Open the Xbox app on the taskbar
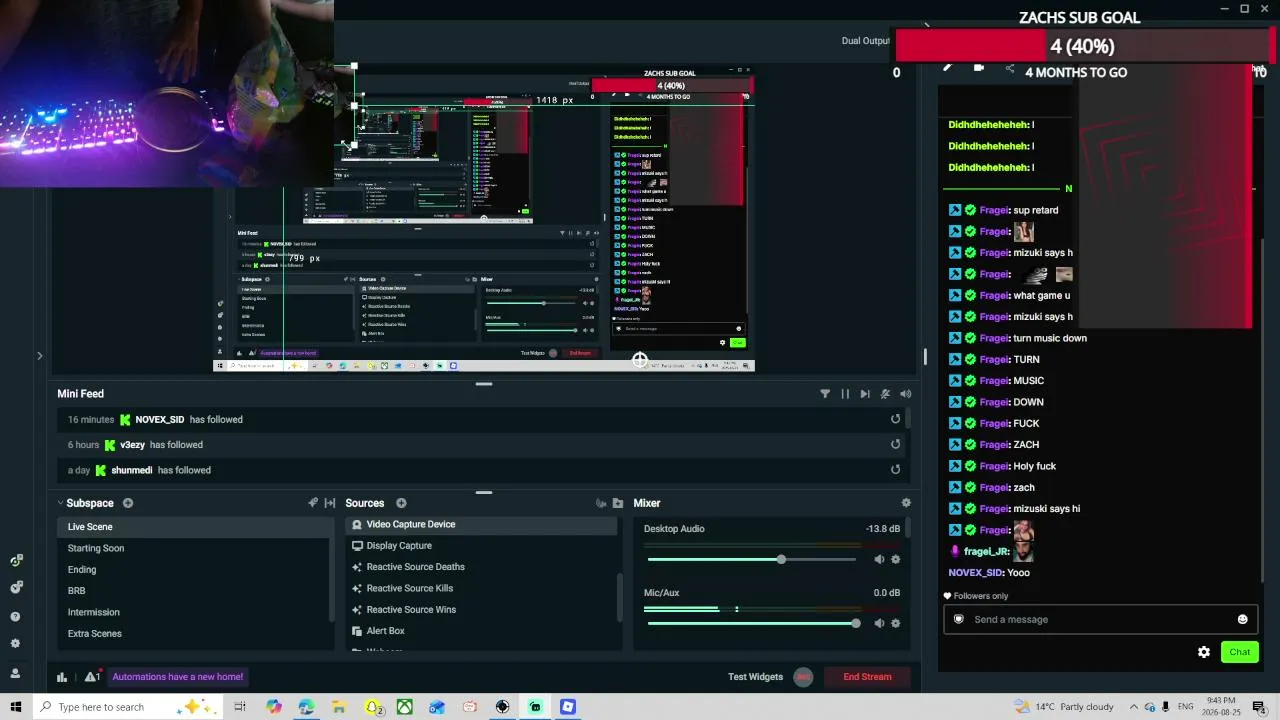 [404, 707]
